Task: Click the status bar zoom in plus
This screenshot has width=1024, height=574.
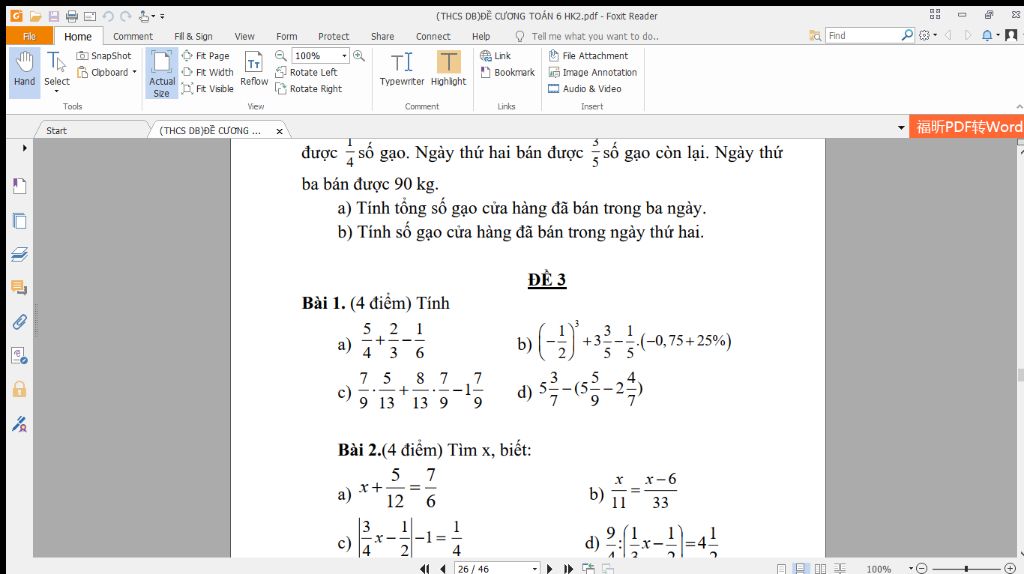Action: pyautogui.click(x=1010, y=569)
